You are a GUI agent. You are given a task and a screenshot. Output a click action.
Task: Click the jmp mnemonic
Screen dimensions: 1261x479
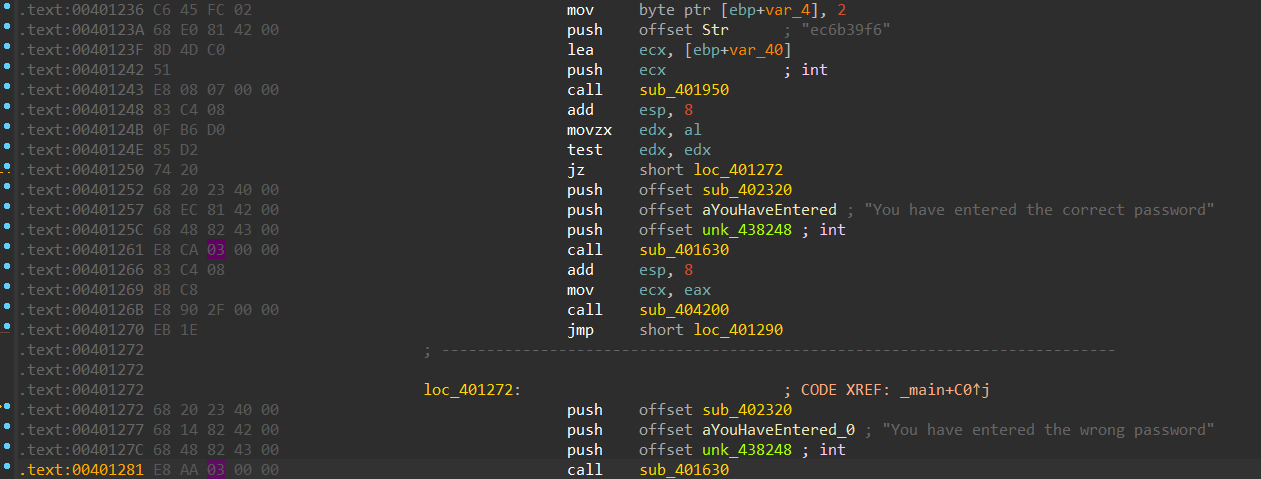click(580, 330)
